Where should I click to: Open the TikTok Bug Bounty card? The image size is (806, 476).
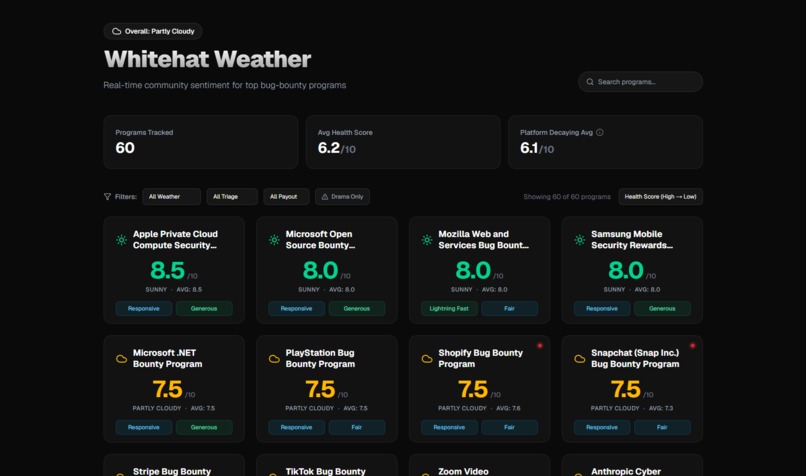[x=326, y=465]
